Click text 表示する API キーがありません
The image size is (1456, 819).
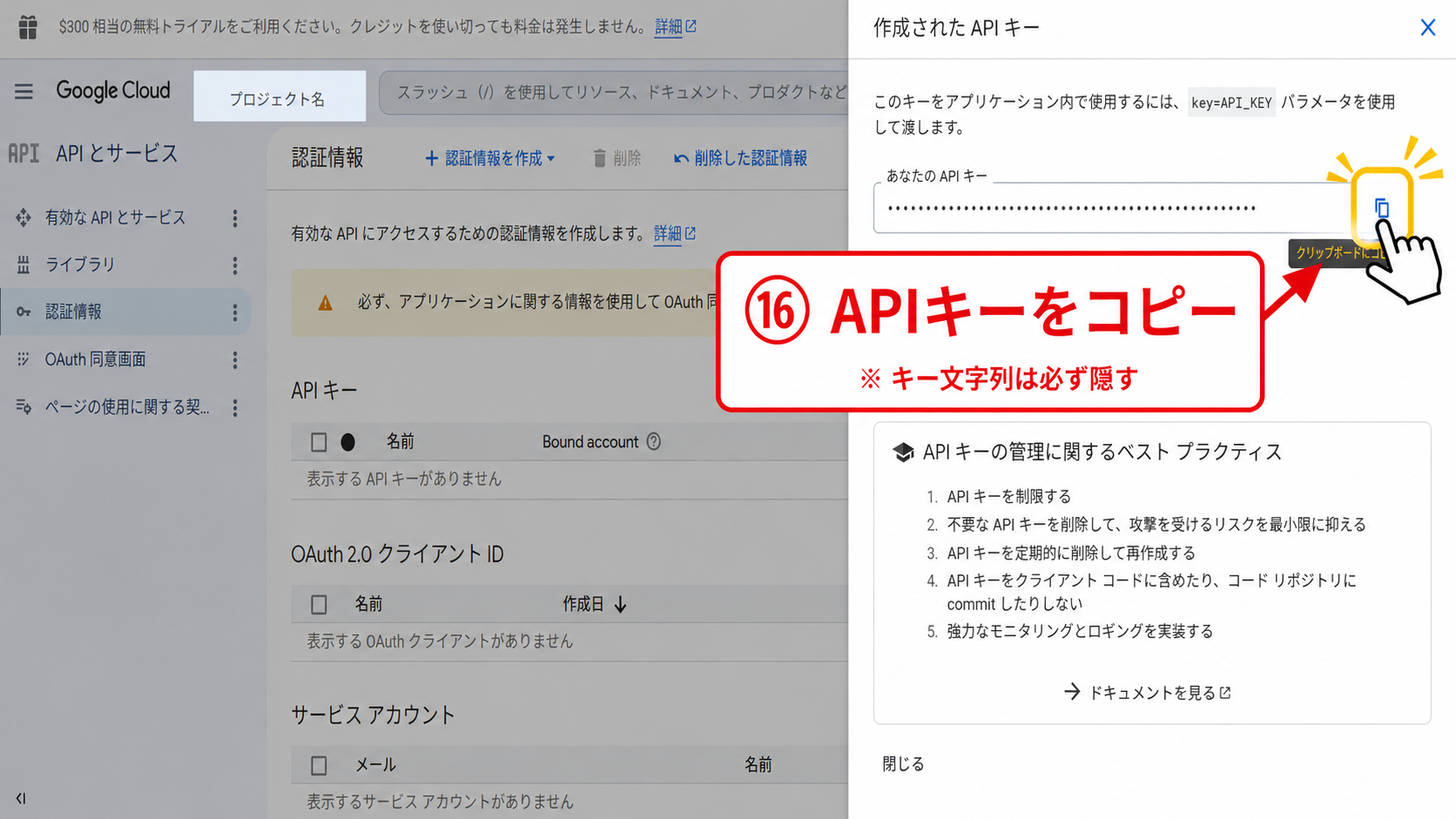tap(404, 479)
